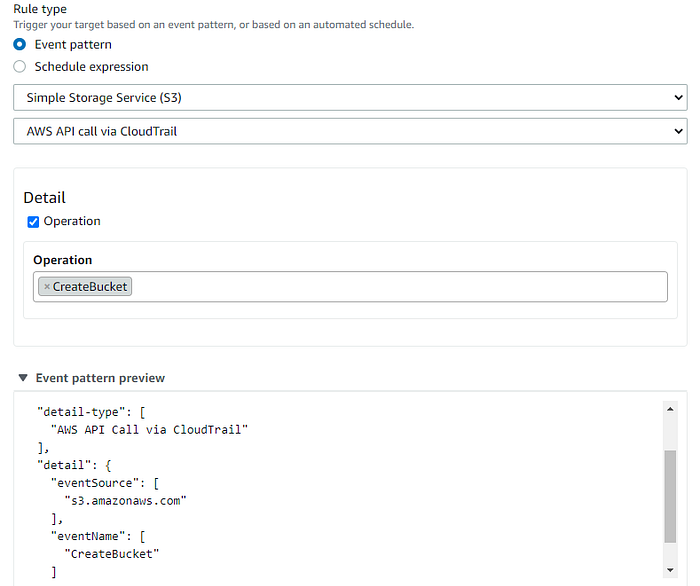The width and height of the screenshot is (700, 586).
Task: Click the Schedule expression label text
Action: (x=92, y=66)
